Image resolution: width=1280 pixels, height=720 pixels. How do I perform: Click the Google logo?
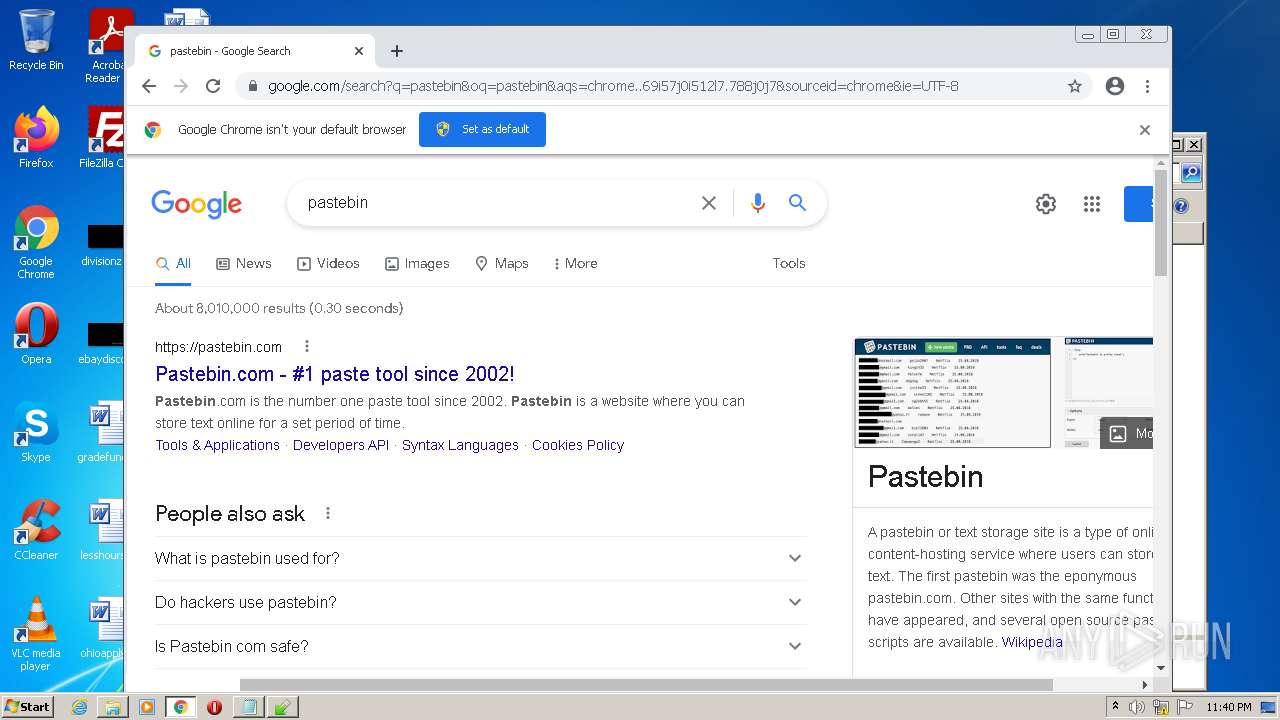coord(196,204)
